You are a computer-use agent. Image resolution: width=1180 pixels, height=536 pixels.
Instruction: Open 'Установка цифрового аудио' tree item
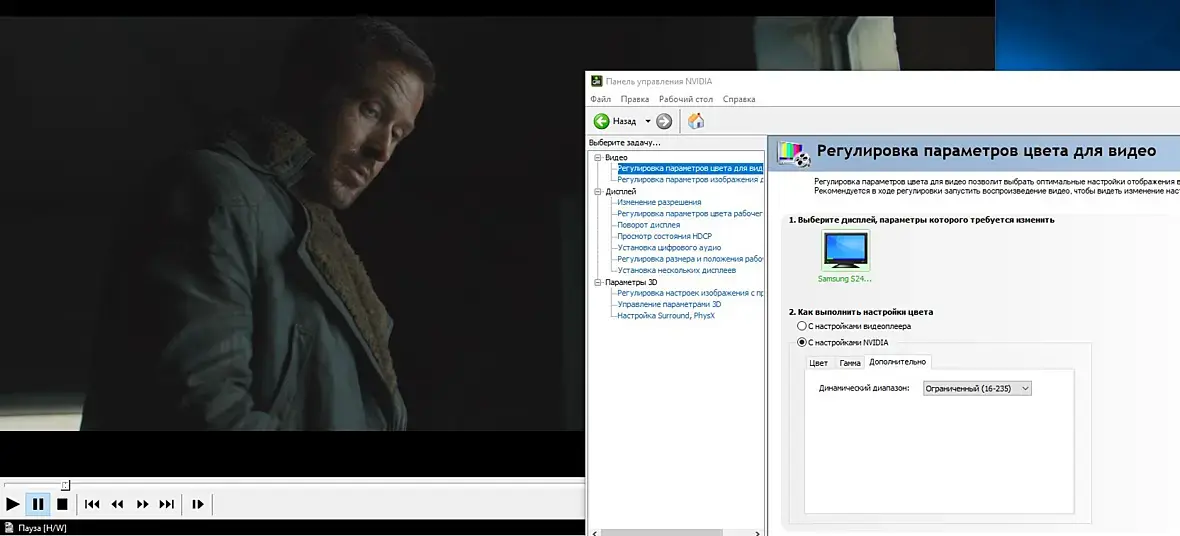(669, 248)
